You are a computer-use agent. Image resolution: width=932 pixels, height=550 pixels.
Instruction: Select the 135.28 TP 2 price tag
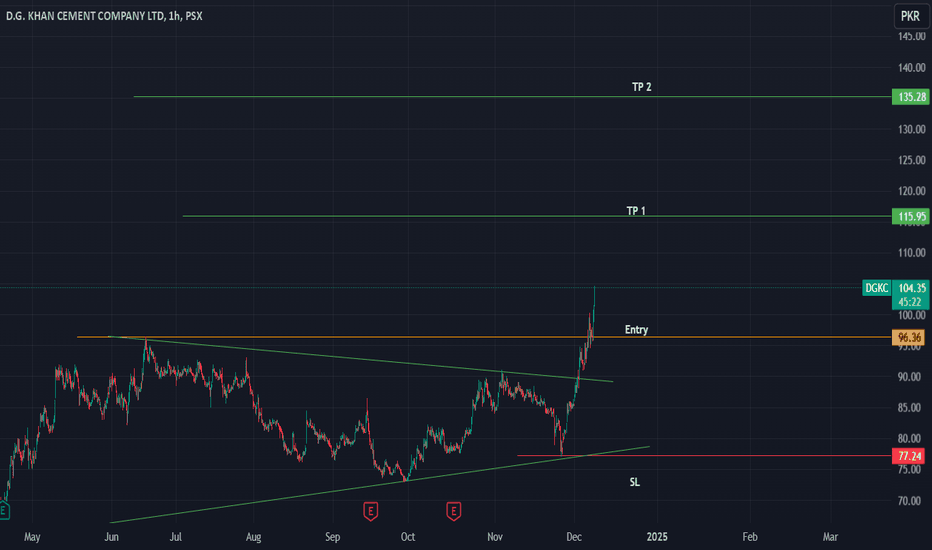point(910,97)
